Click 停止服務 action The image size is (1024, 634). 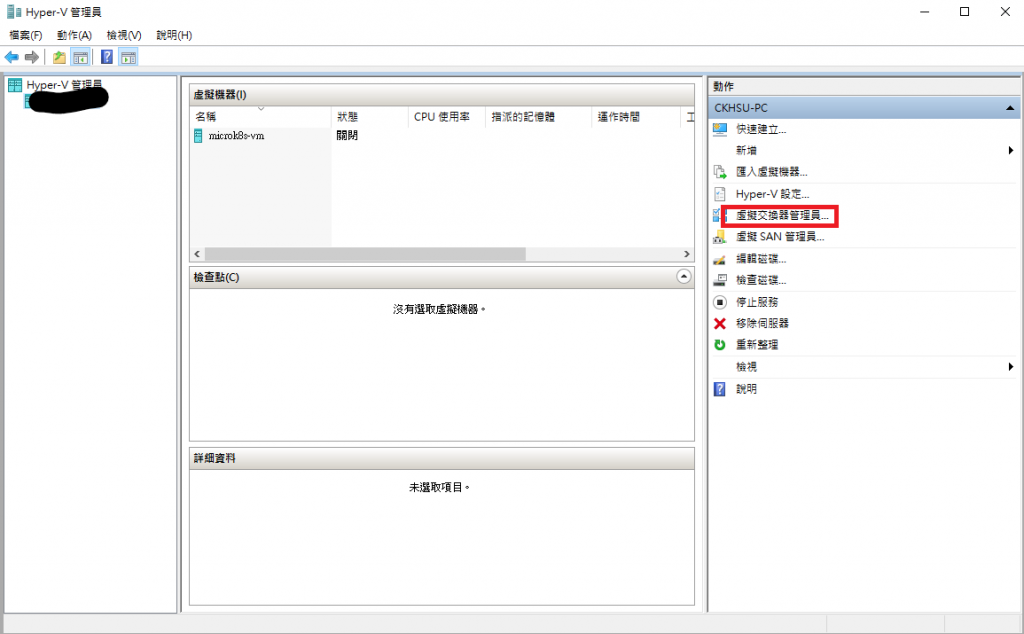tap(757, 302)
